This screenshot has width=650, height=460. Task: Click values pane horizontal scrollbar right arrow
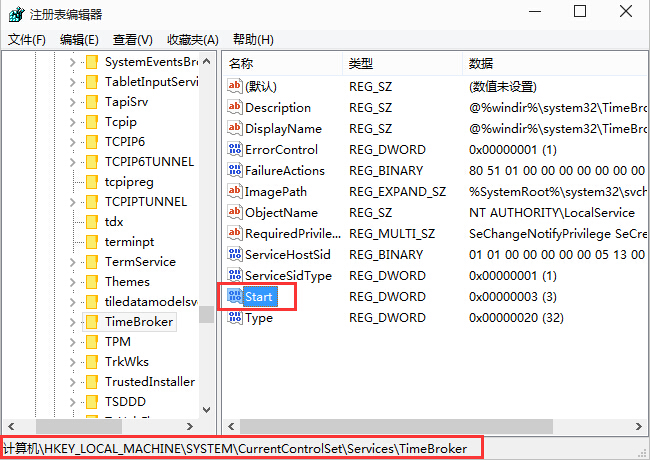coord(638,426)
